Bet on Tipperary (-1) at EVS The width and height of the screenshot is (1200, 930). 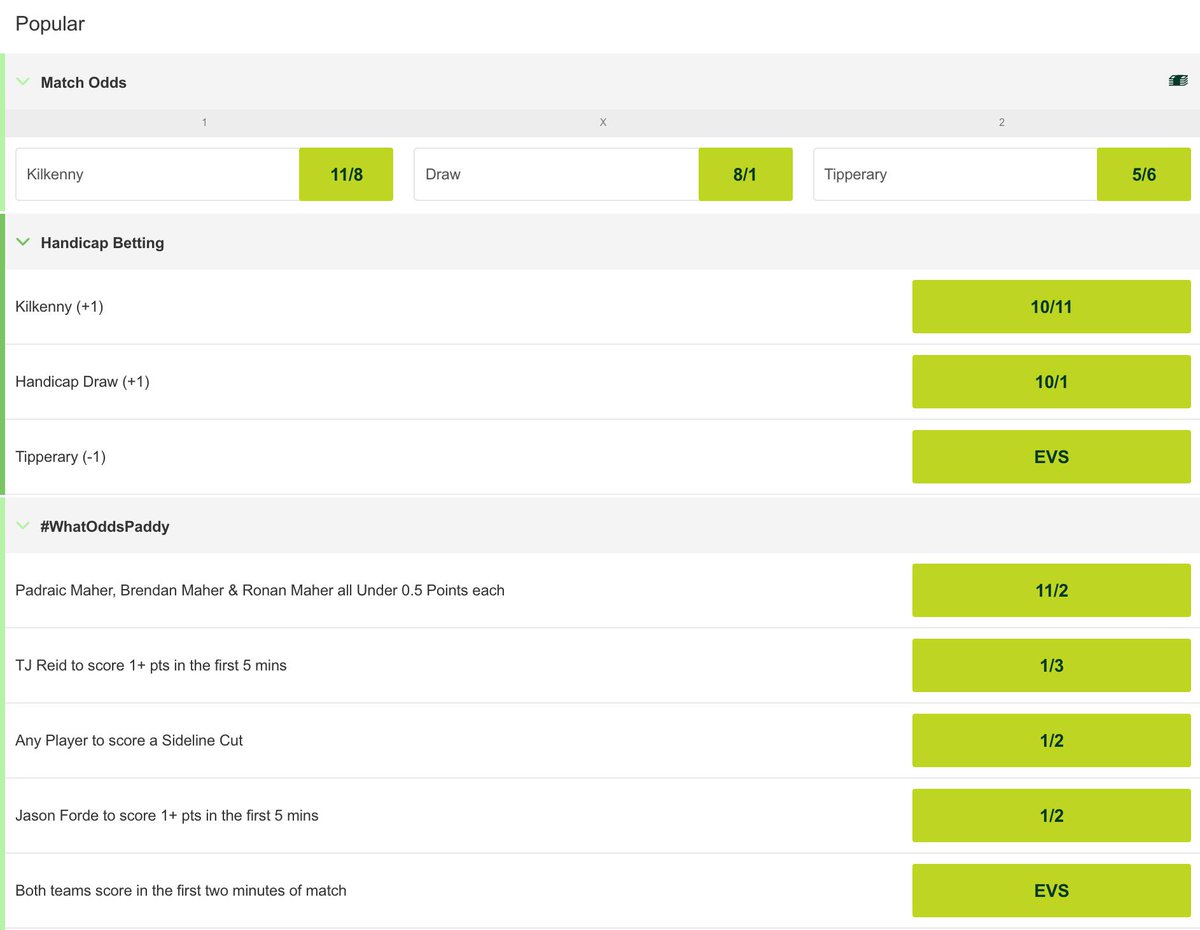1051,457
